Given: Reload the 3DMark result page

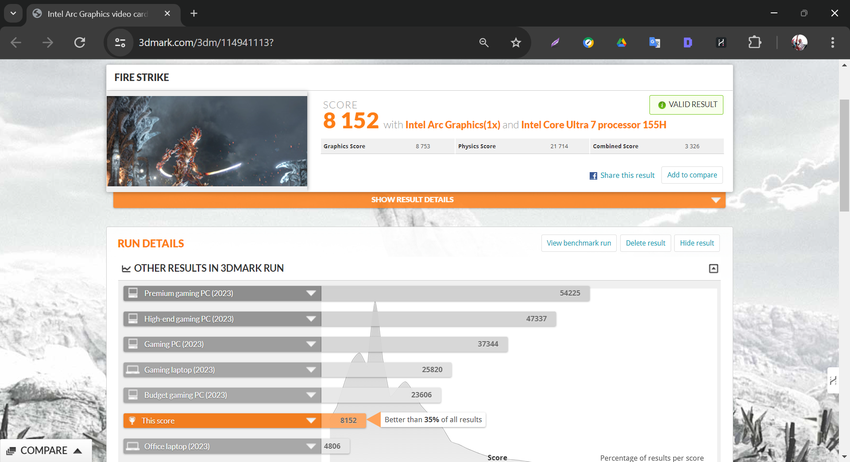Looking at the screenshot, I should (x=80, y=43).
